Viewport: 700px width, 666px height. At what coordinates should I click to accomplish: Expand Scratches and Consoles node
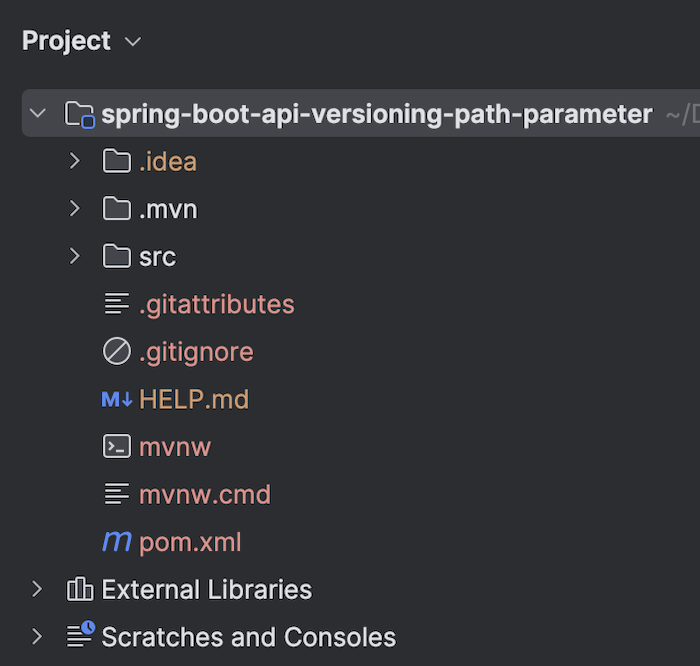38,636
